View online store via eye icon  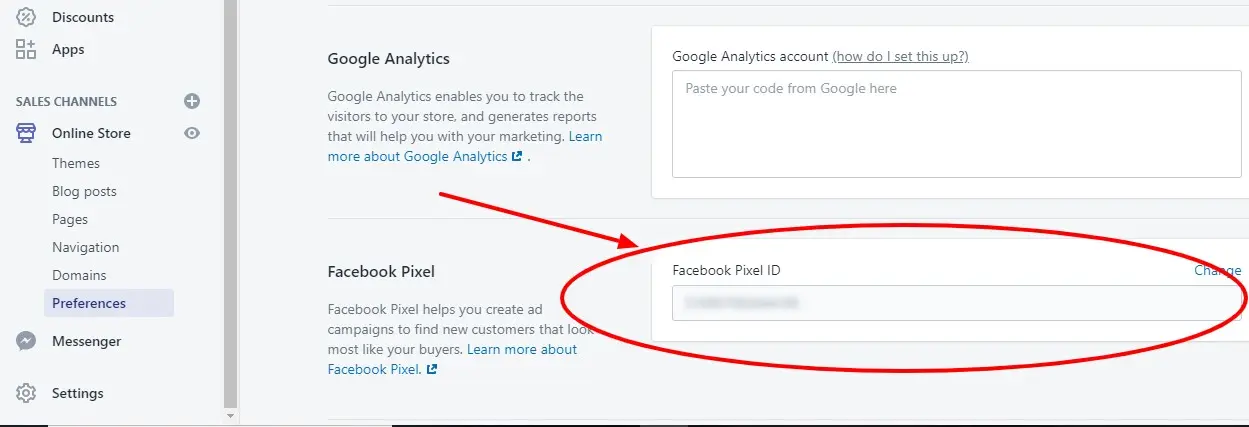pyautogui.click(x=192, y=133)
